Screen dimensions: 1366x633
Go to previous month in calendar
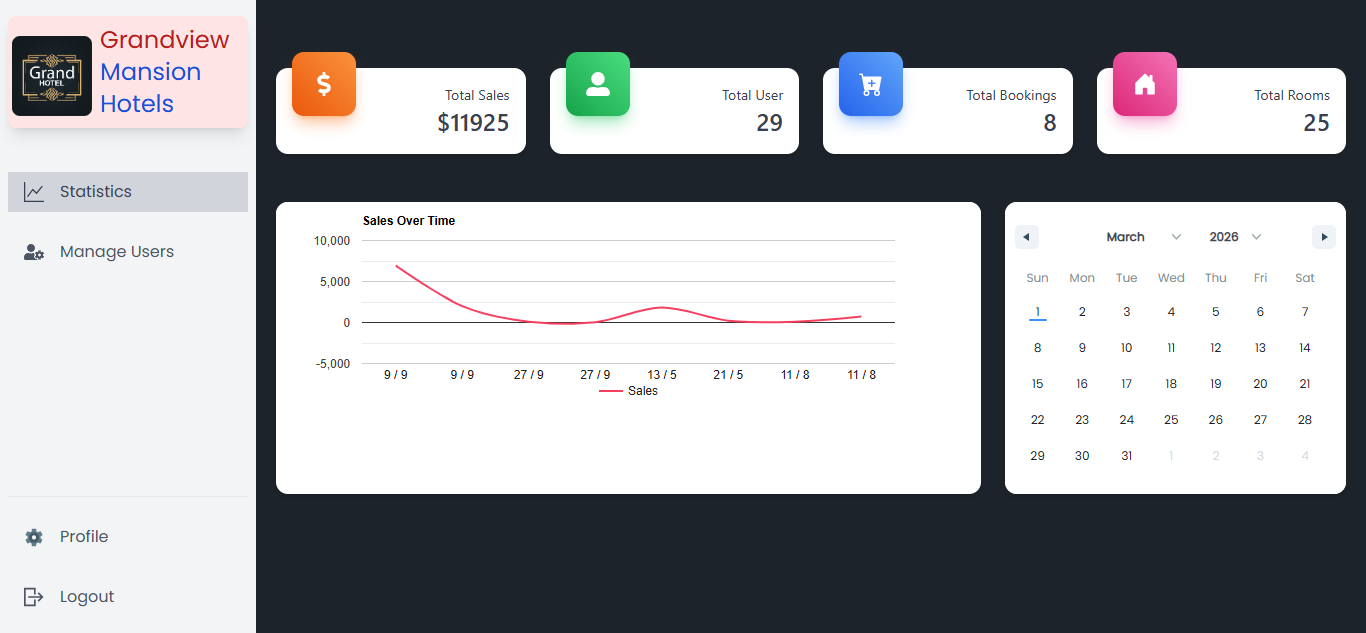(x=1027, y=237)
